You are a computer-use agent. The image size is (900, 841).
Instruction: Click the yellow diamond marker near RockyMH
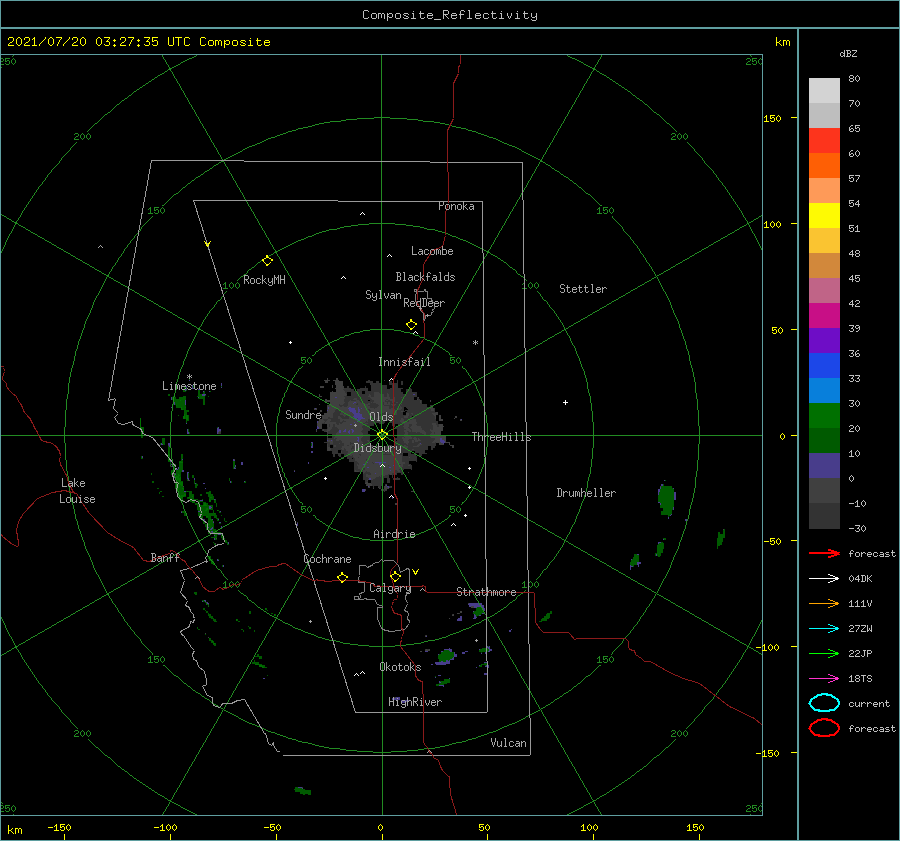click(267, 261)
